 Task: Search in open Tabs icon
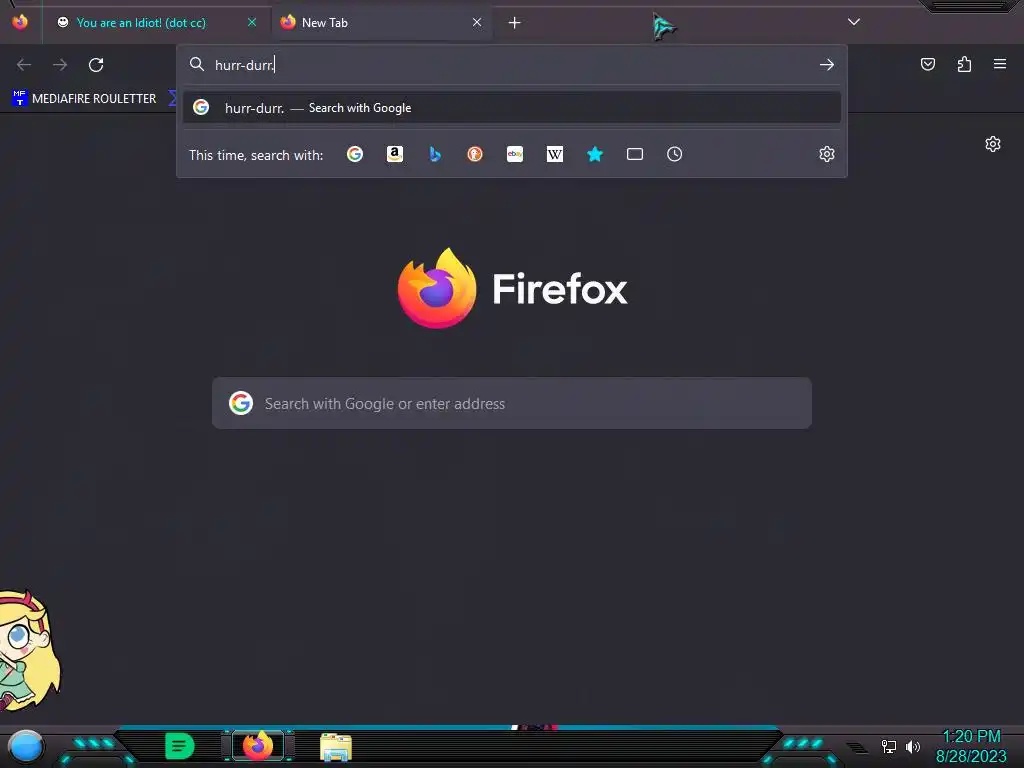[635, 154]
